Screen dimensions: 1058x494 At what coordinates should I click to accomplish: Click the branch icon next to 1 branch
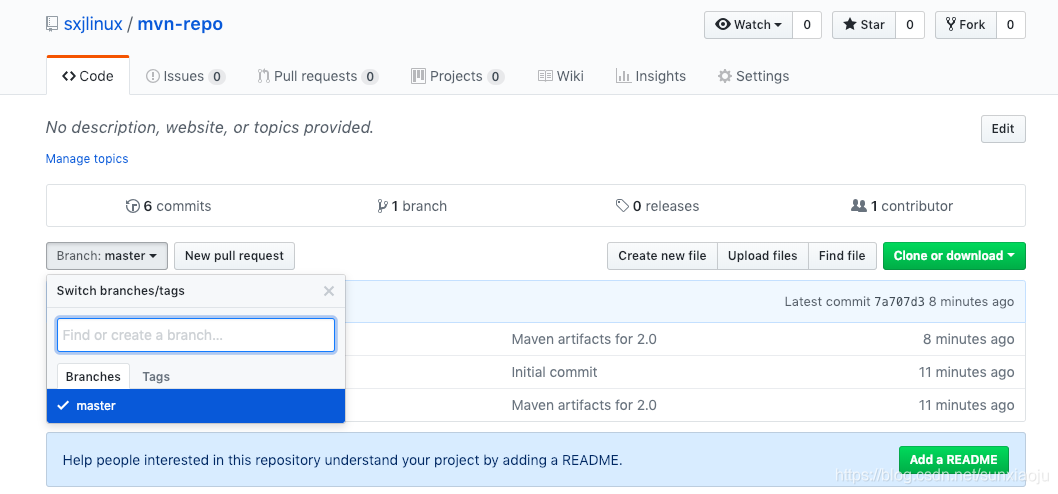point(383,206)
